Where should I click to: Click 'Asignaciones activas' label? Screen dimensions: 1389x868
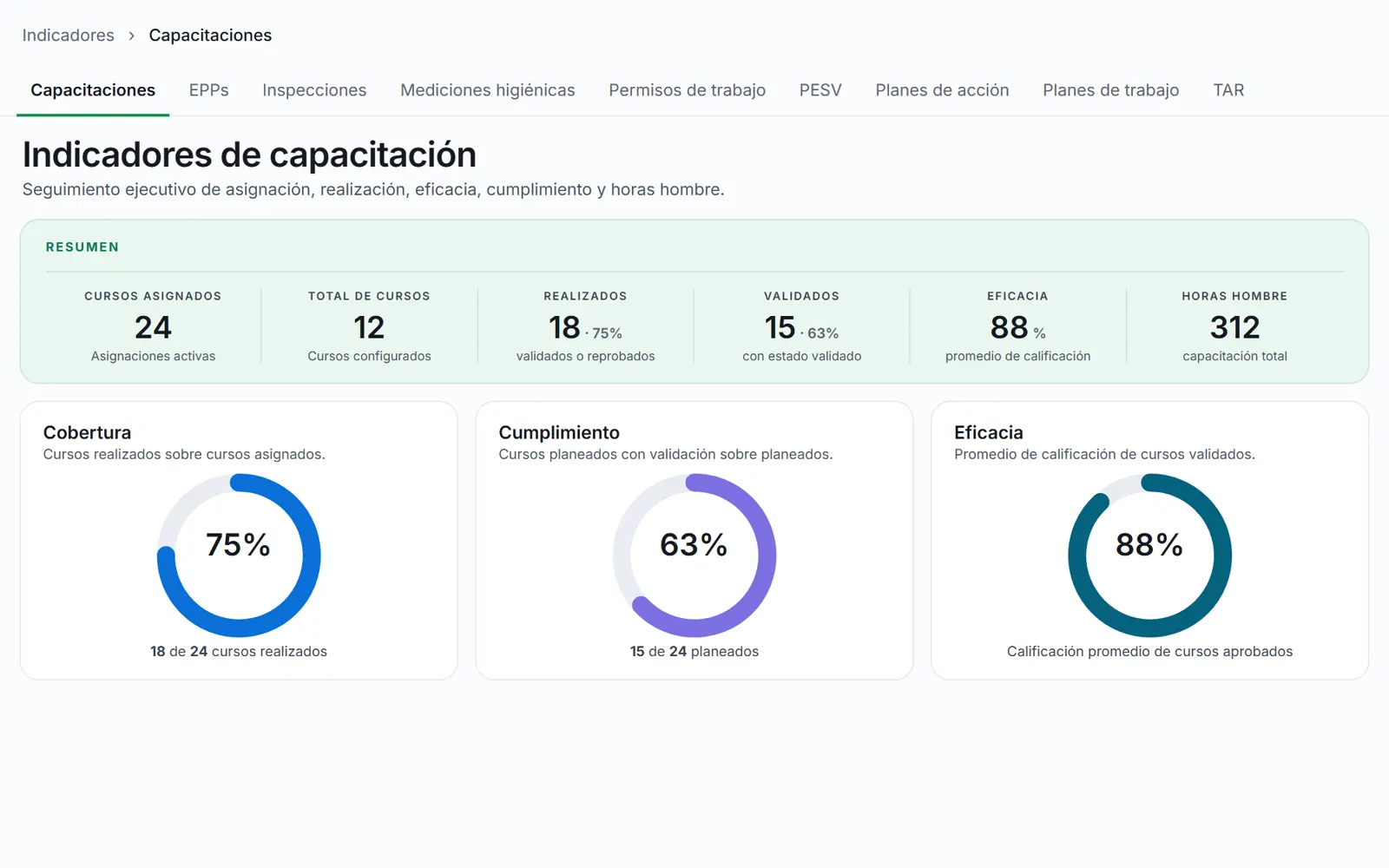[153, 356]
